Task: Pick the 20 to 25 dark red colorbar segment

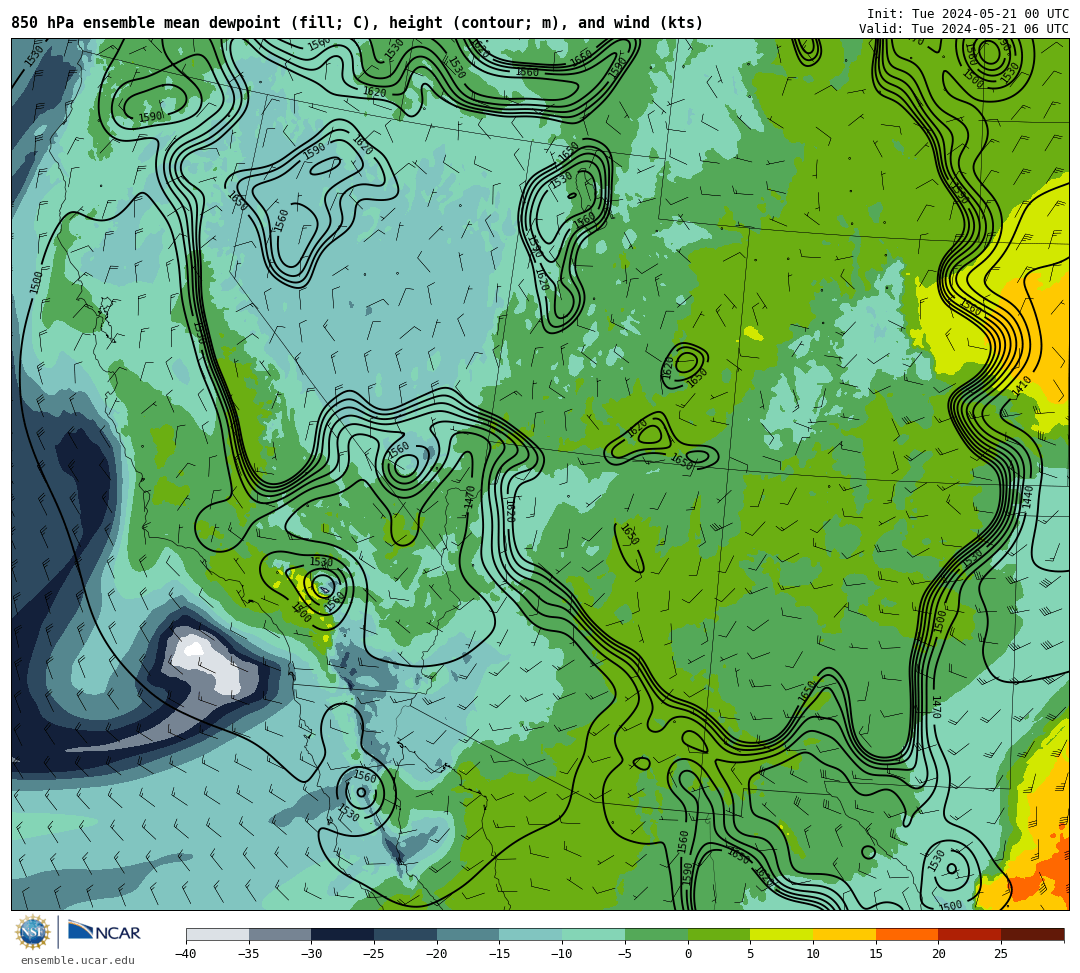Action: click(x=970, y=934)
